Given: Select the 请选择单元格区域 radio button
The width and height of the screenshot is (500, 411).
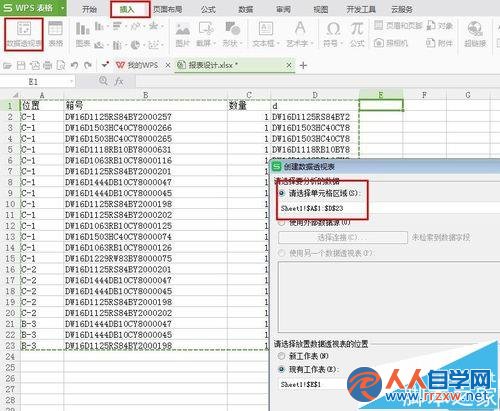Looking at the screenshot, I should (282, 193).
